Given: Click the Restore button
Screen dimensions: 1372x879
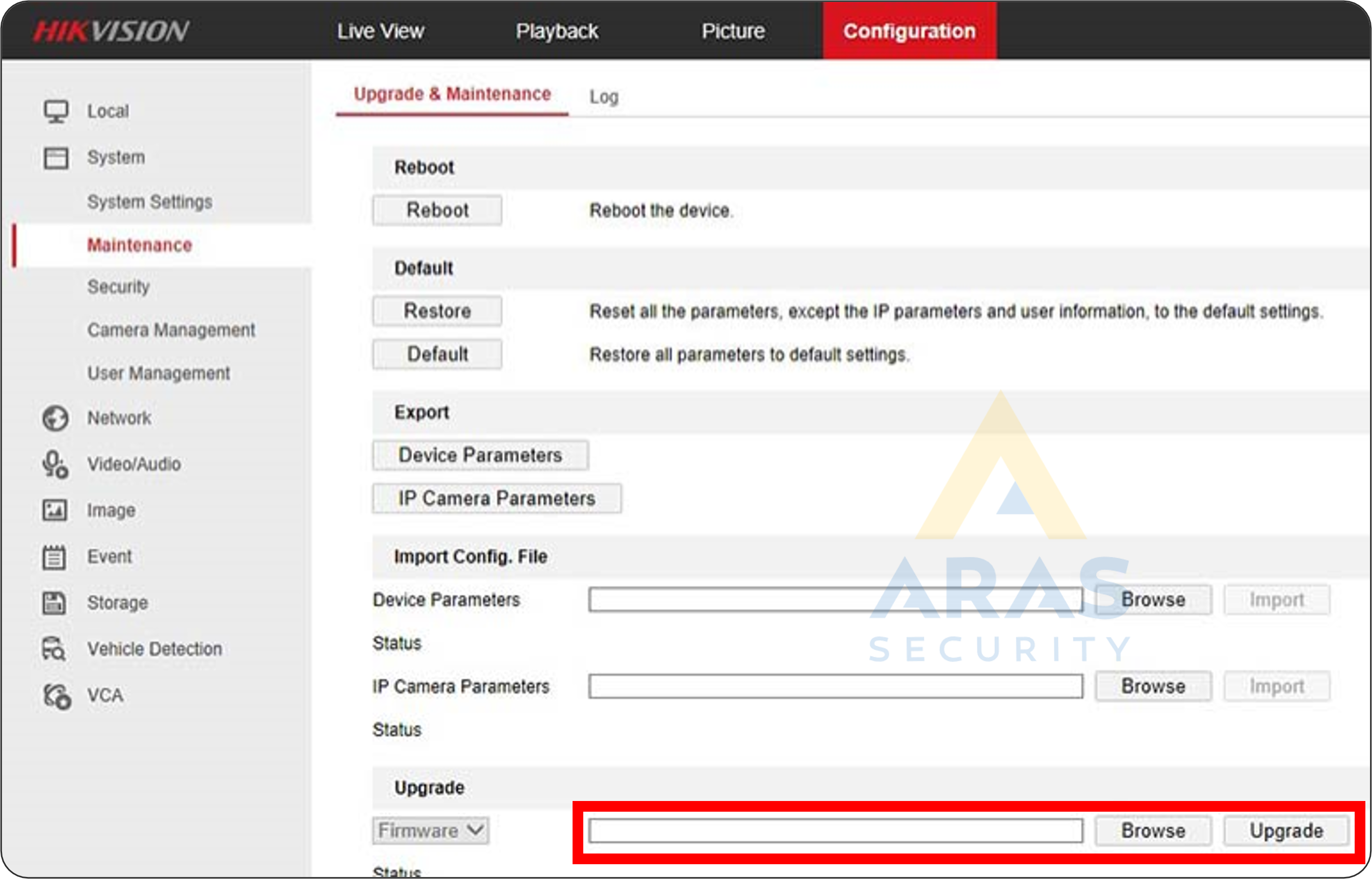Looking at the screenshot, I should coord(437,312).
